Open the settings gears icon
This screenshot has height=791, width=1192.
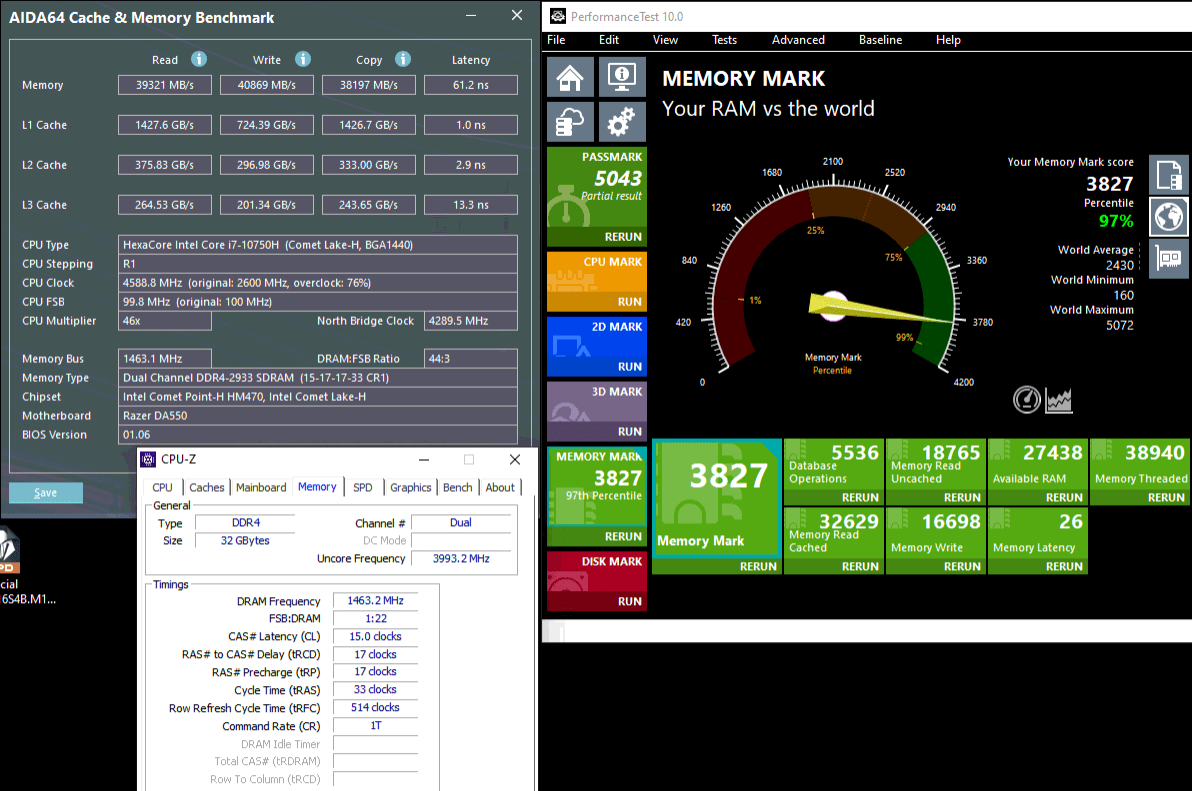click(x=622, y=121)
